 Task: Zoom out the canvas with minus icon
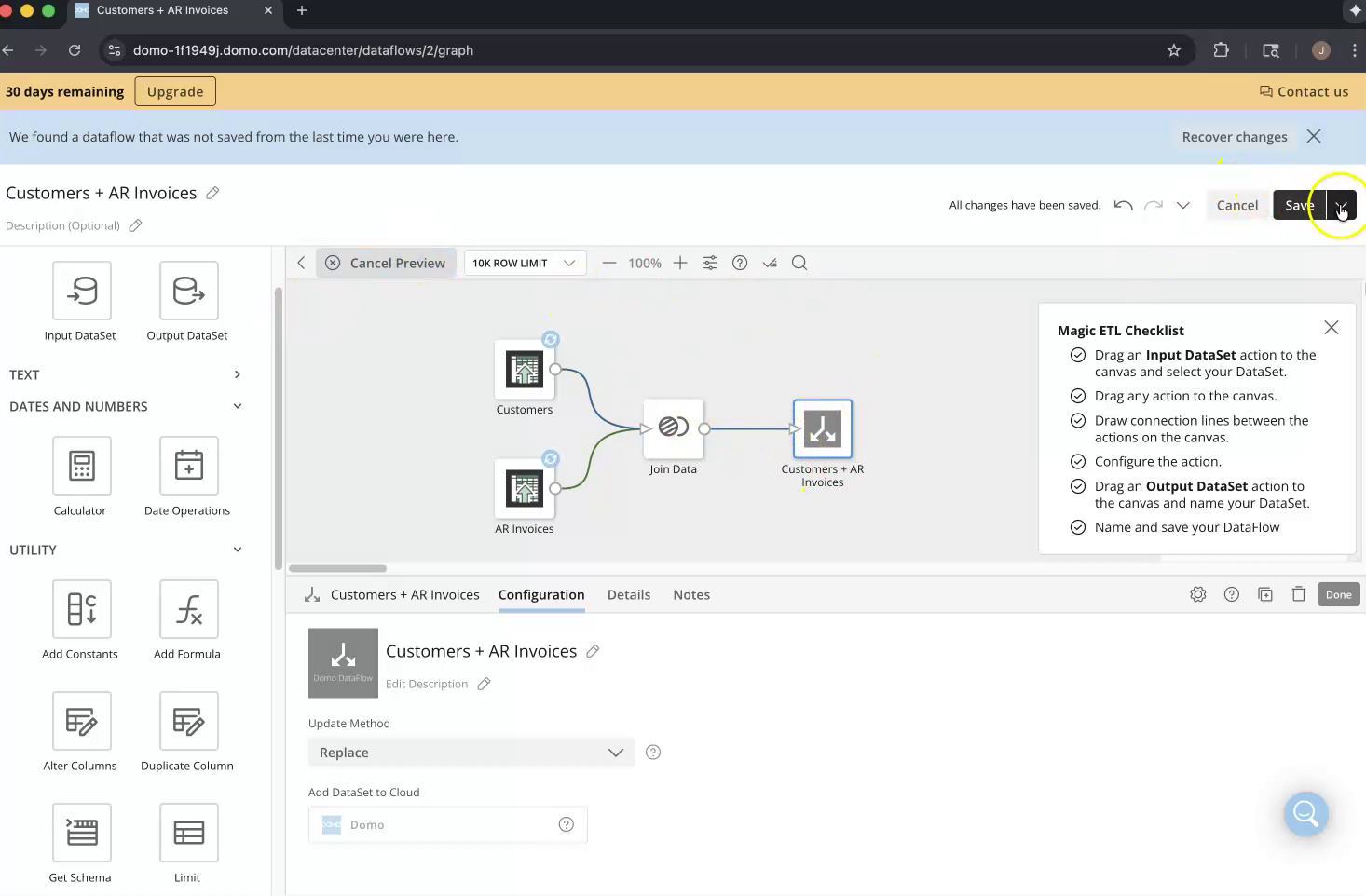click(x=609, y=263)
